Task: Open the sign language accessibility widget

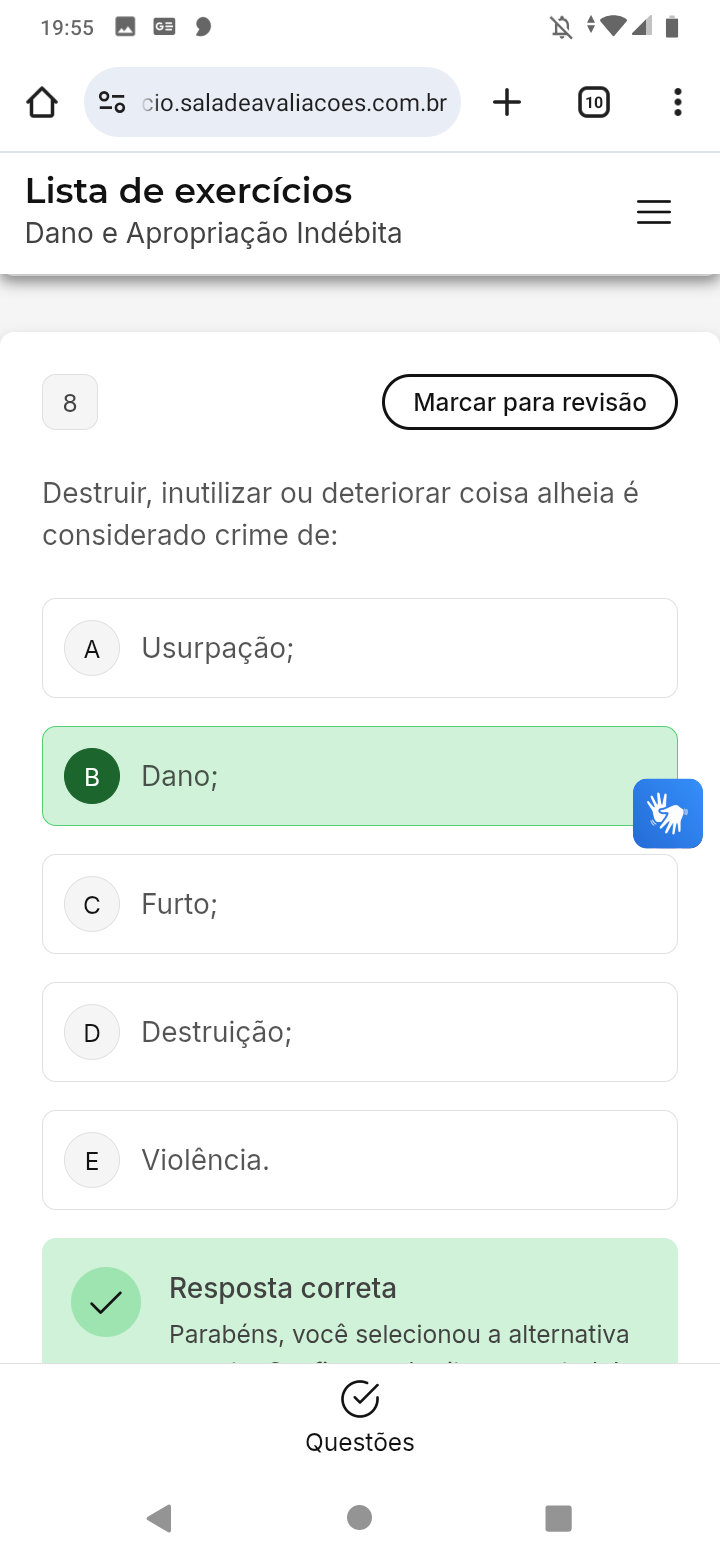Action: click(x=668, y=814)
